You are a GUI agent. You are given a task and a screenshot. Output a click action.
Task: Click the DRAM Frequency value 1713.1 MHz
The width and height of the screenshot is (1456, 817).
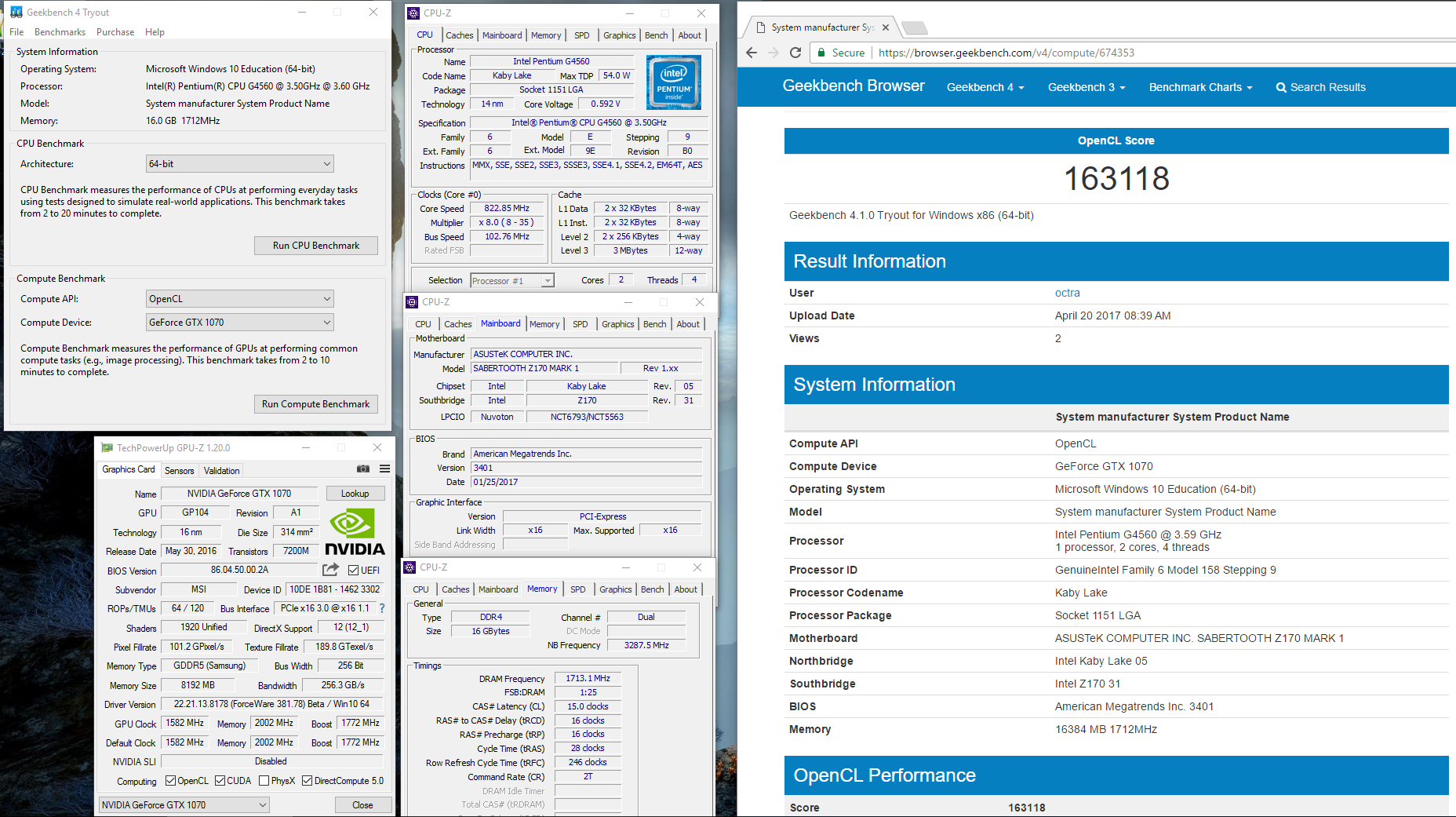point(588,678)
